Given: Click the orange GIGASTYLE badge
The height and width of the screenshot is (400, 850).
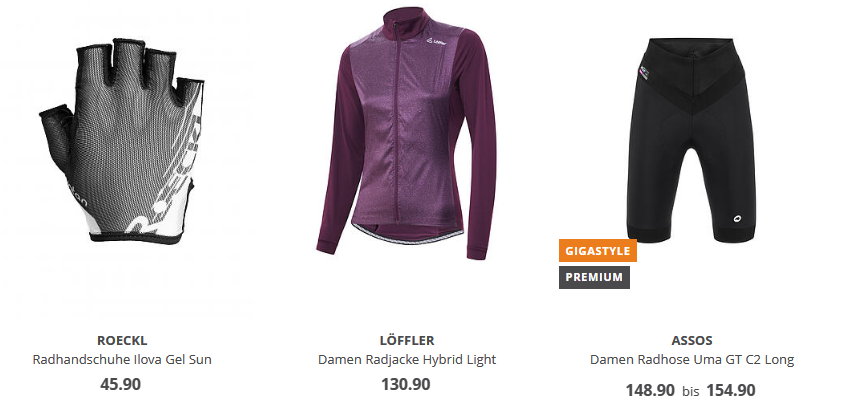Looking at the screenshot, I should 597,251.
